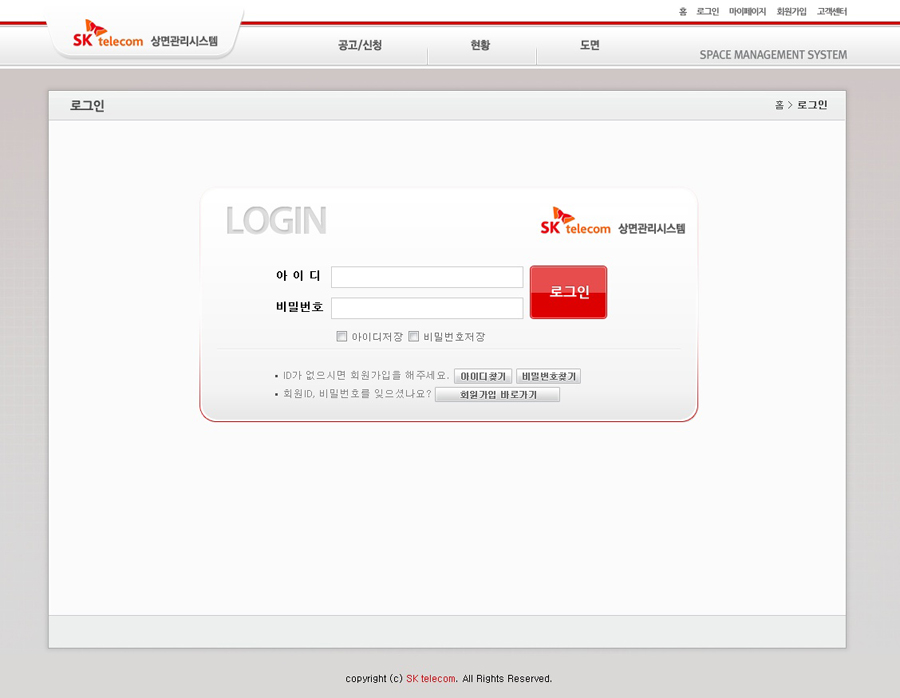Open 고객센터 in top navigation
This screenshot has width=900, height=698.
832,11
